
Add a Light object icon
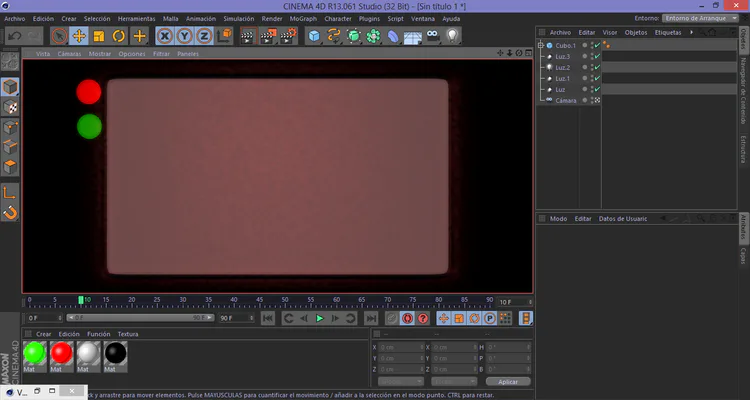coord(452,36)
